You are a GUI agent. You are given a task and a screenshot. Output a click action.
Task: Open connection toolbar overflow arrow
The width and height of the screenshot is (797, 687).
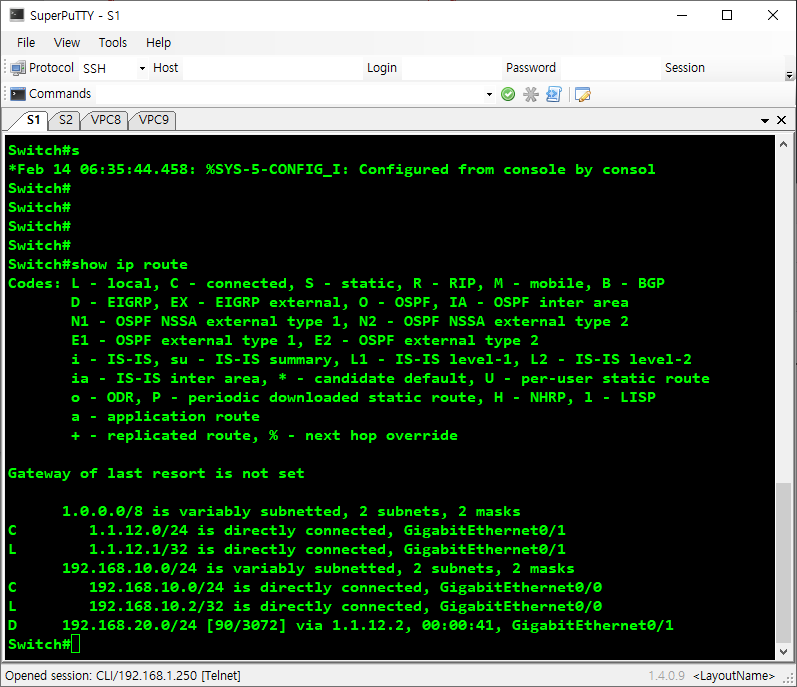point(789,76)
